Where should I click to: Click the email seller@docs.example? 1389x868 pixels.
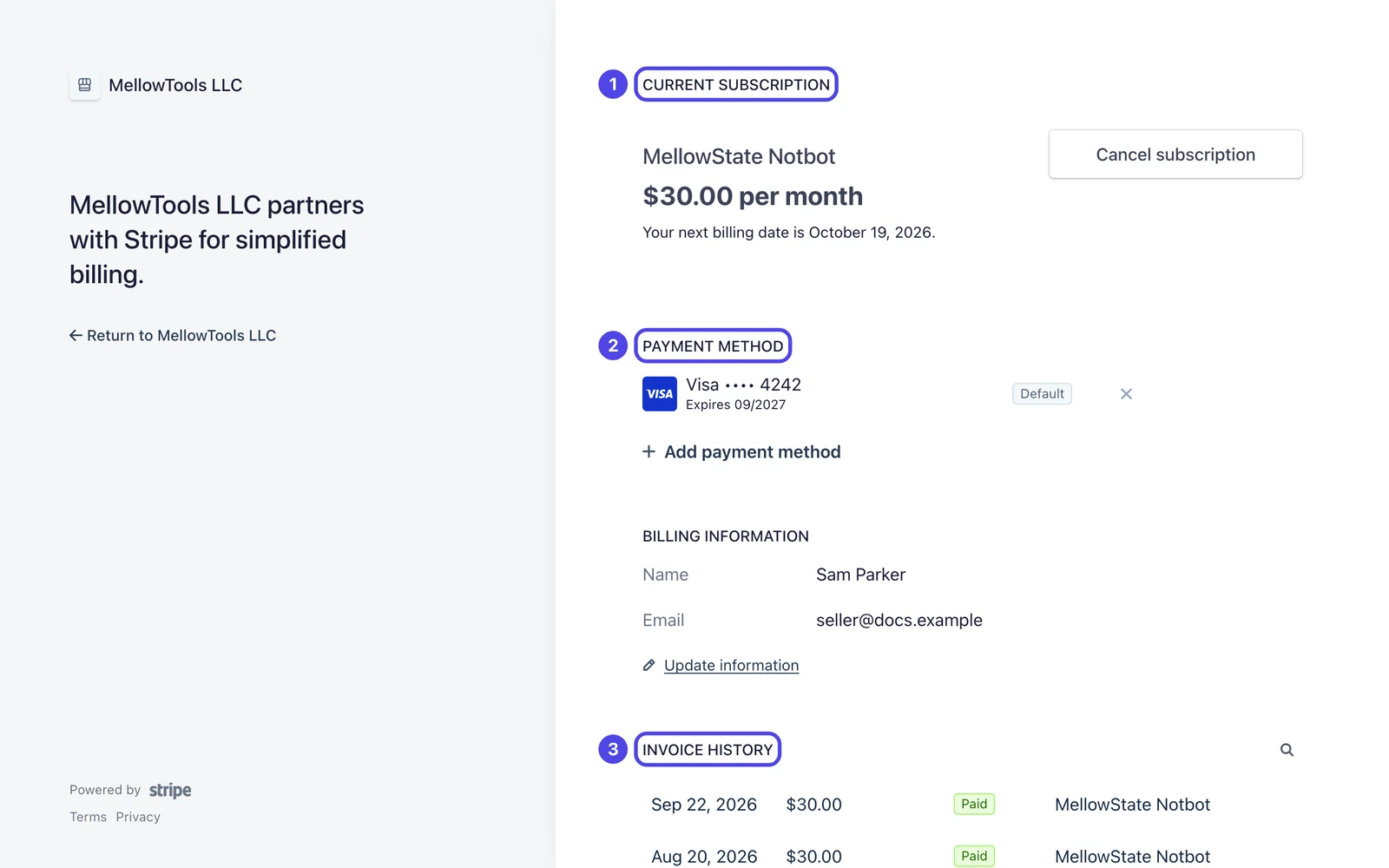899,621
